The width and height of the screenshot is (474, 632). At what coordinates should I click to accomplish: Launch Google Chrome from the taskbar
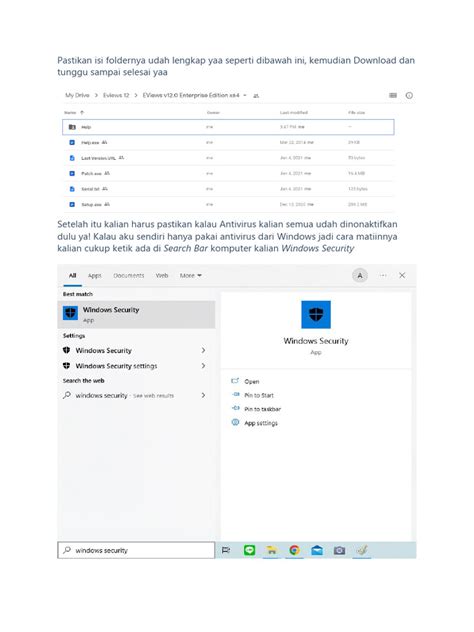(x=295, y=550)
